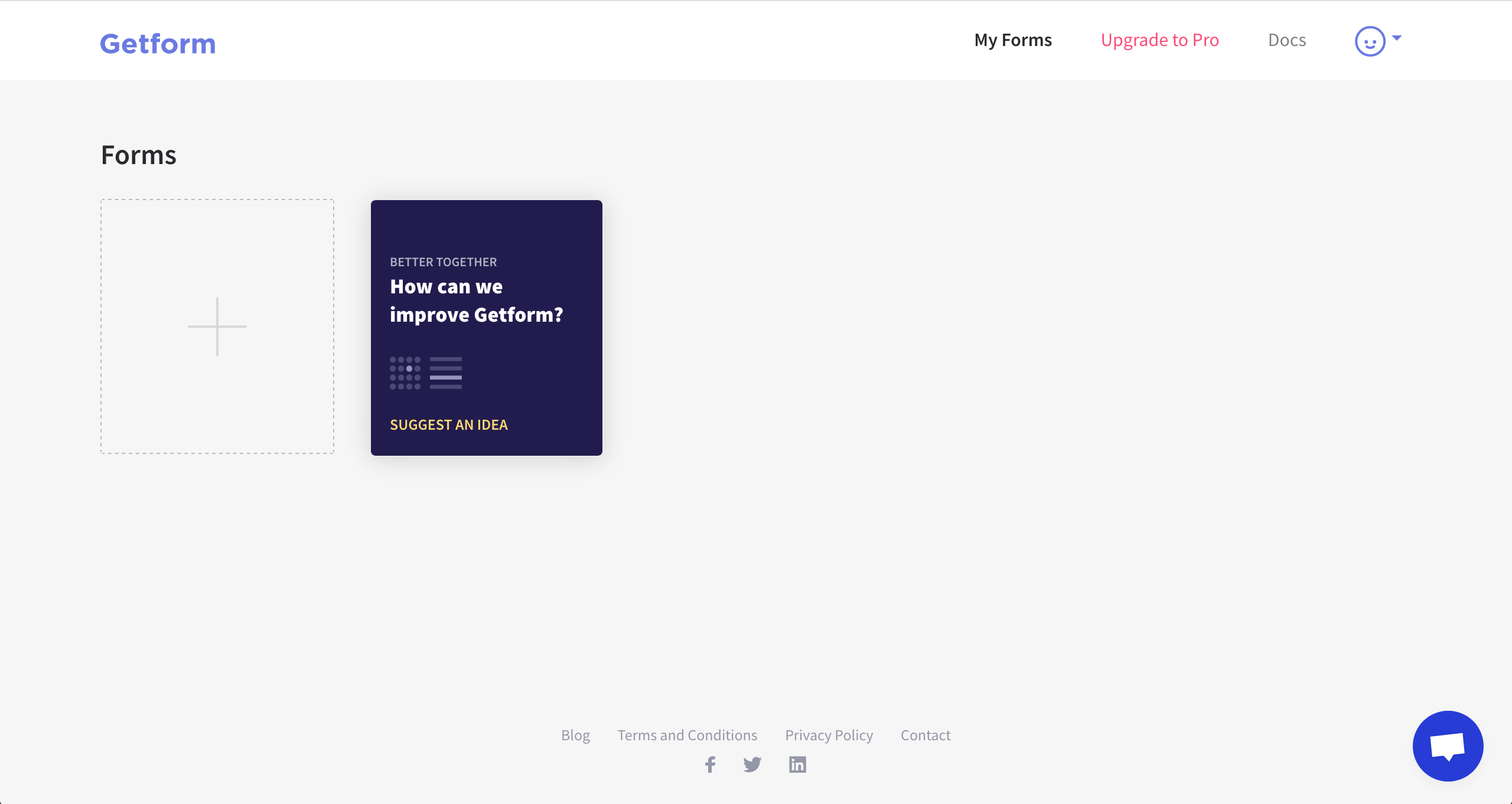This screenshot has height=804, width=1512.
Task: Click the Better Together form card thumbnail
Action: pyautogui.click(x=486, y=327)
